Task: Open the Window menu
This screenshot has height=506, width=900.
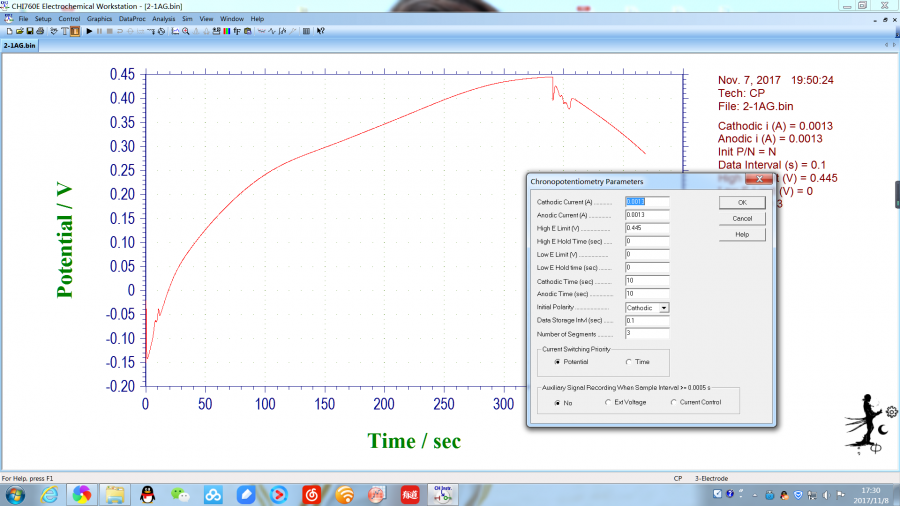Action: (232, 19)
